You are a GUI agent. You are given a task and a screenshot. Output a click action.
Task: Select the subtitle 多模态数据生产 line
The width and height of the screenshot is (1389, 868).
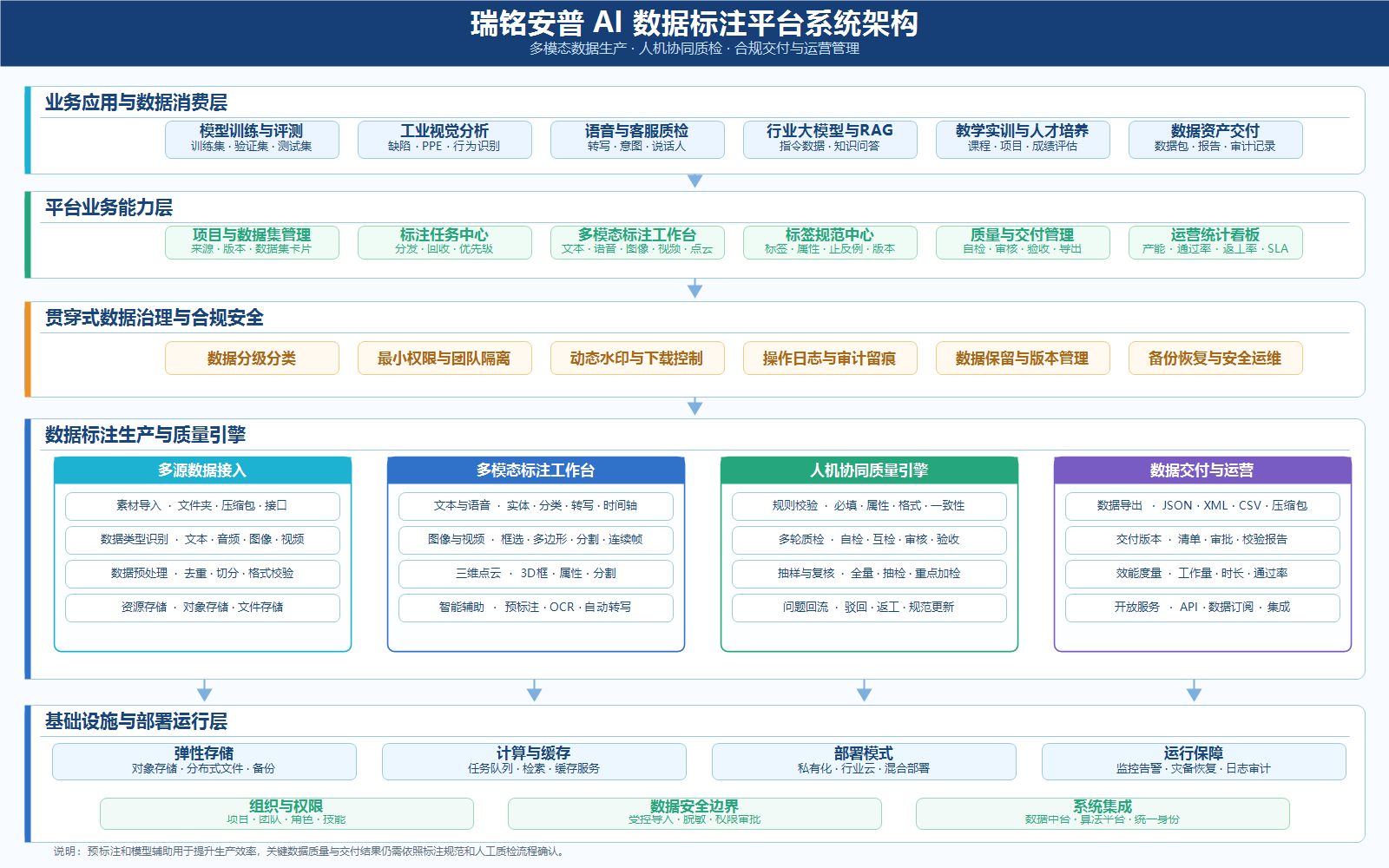(694, 49)
